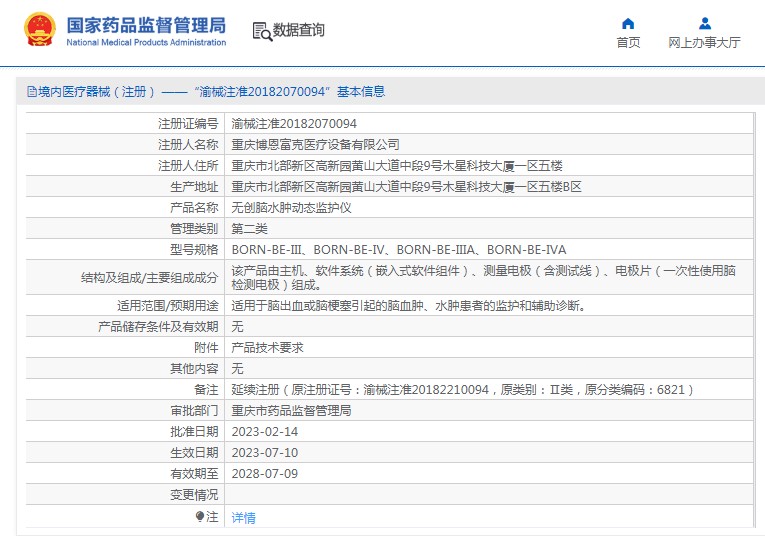Click the 产品名称 label
Image resolution: width=765 pixels, height=536 pixels.
tap(194, 207)
